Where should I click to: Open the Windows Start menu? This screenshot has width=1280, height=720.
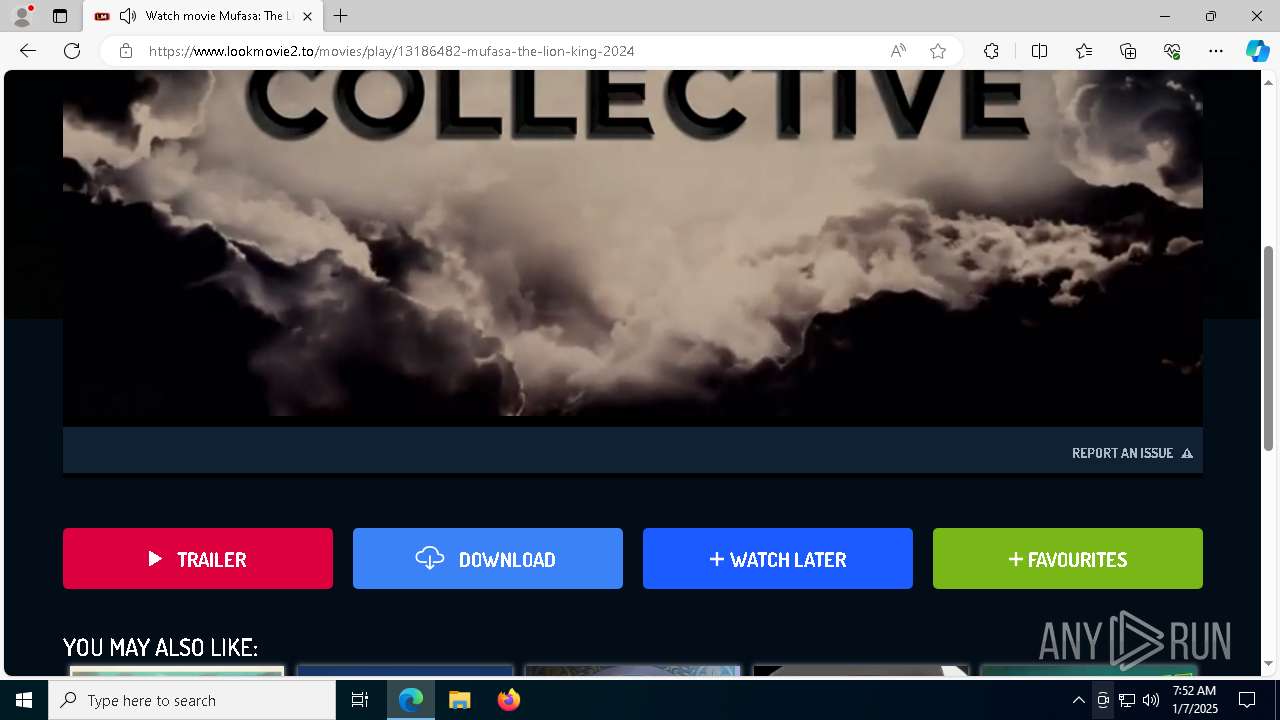tap(24, 700)
